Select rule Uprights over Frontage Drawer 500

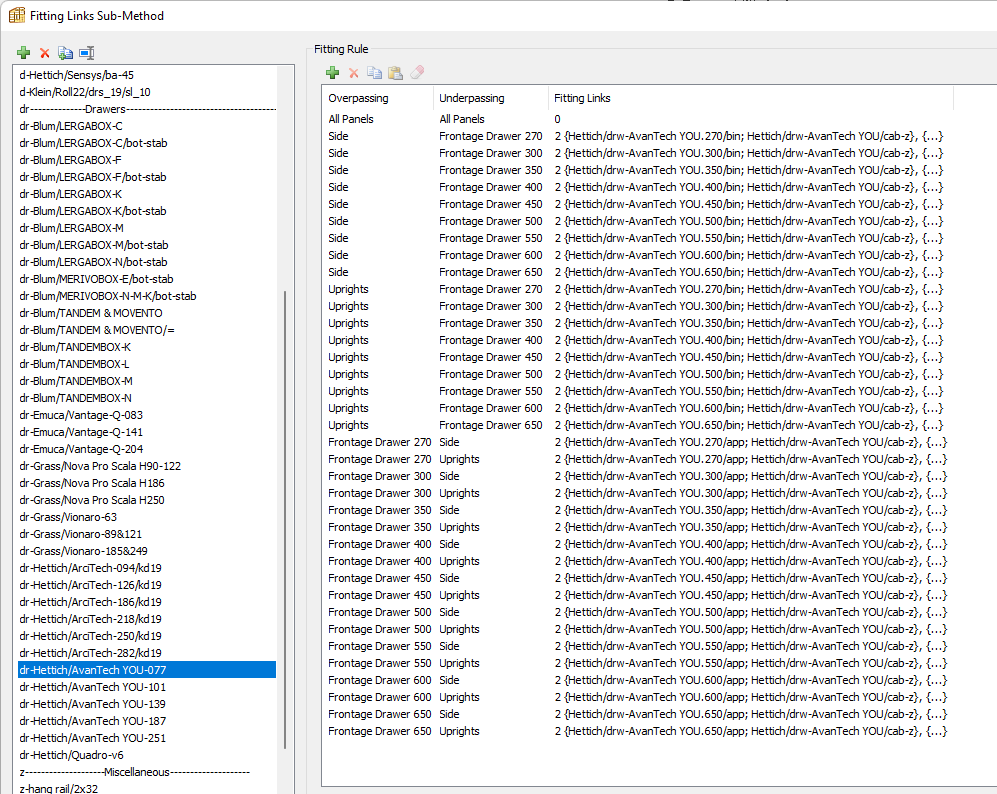tap(638, 374)
